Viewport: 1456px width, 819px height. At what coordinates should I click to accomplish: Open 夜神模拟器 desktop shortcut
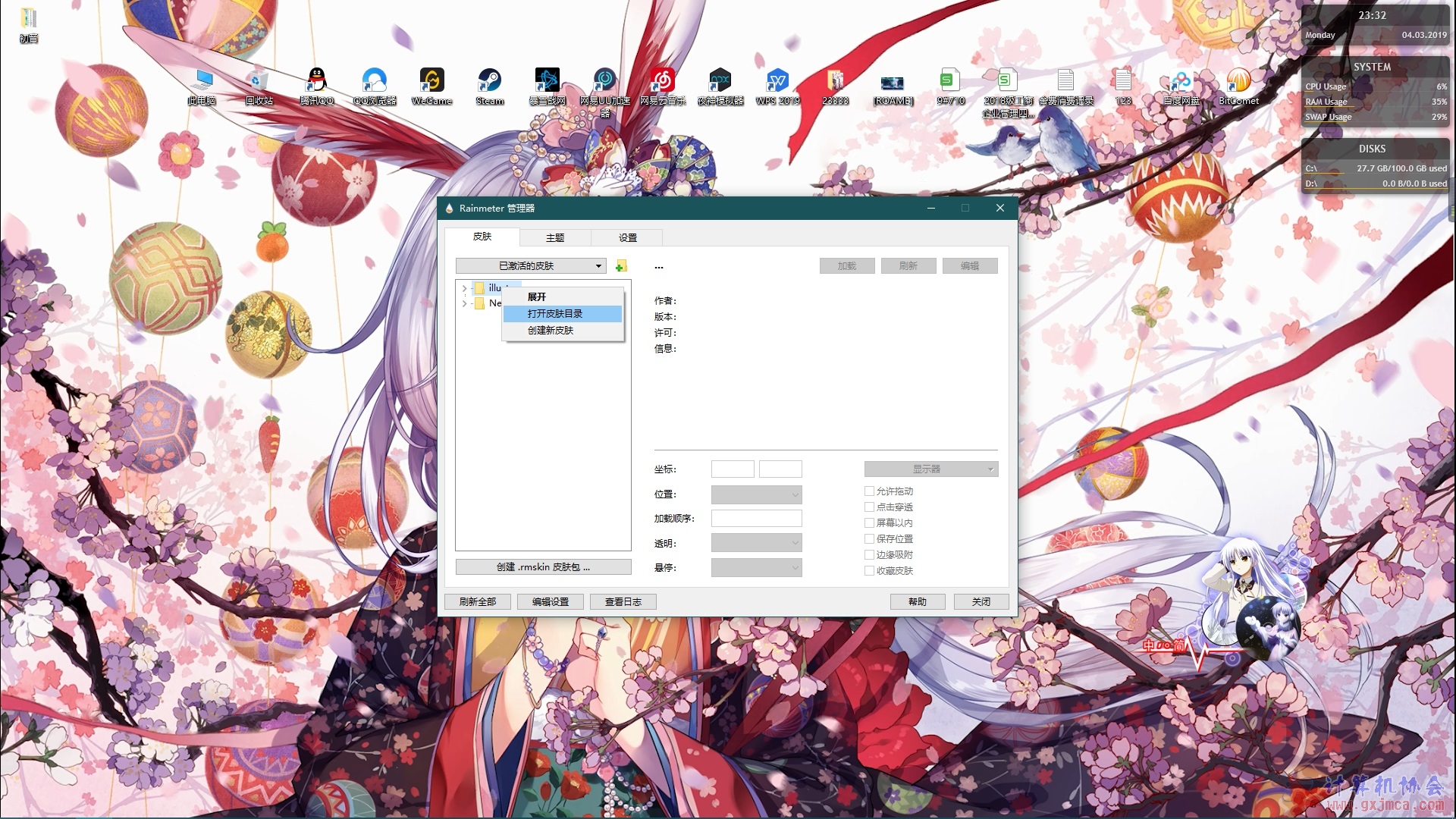(x=720, y=86)
